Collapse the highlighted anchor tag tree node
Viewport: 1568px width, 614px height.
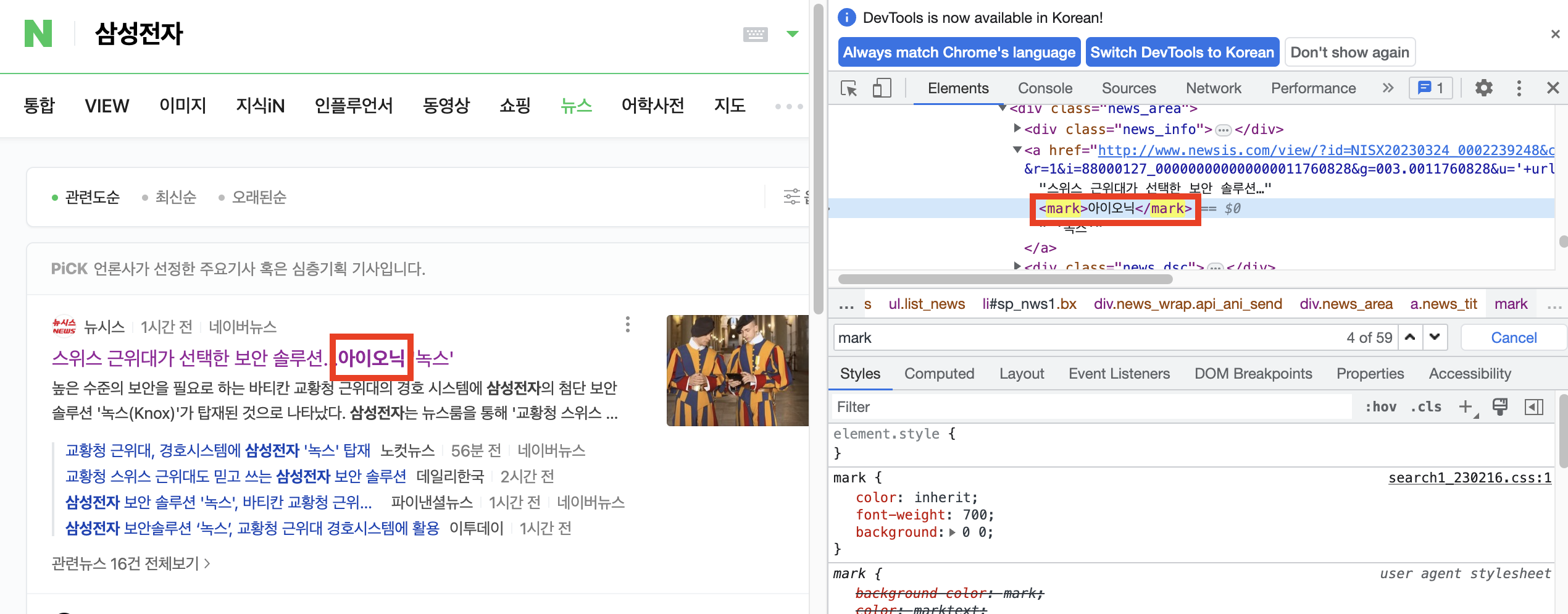[1017, 149]
